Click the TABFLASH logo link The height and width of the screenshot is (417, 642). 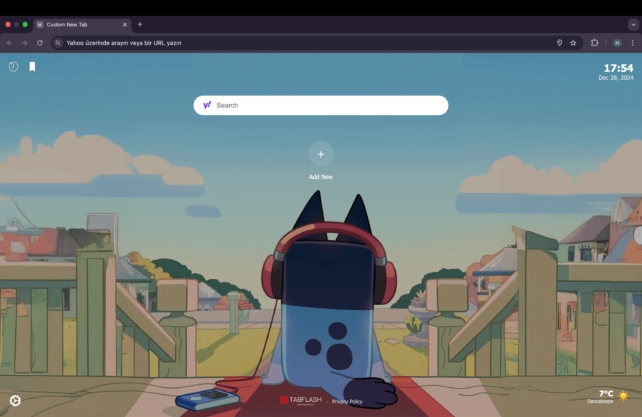point(301,400)
